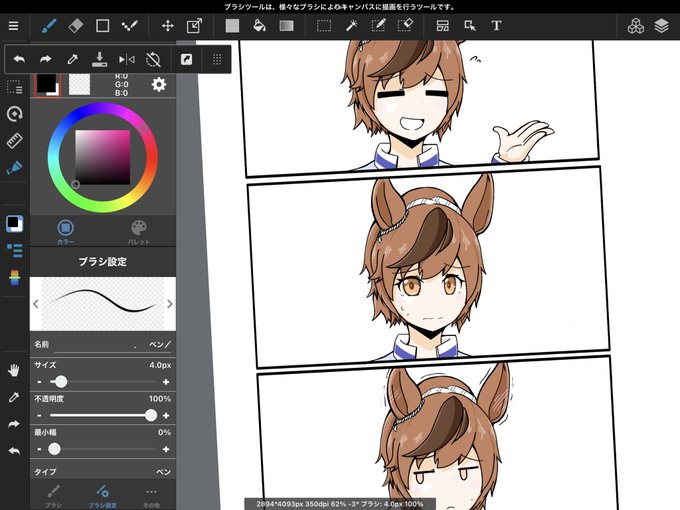
Task: Reset the canvas rotation
Action: tap(153, 59)
